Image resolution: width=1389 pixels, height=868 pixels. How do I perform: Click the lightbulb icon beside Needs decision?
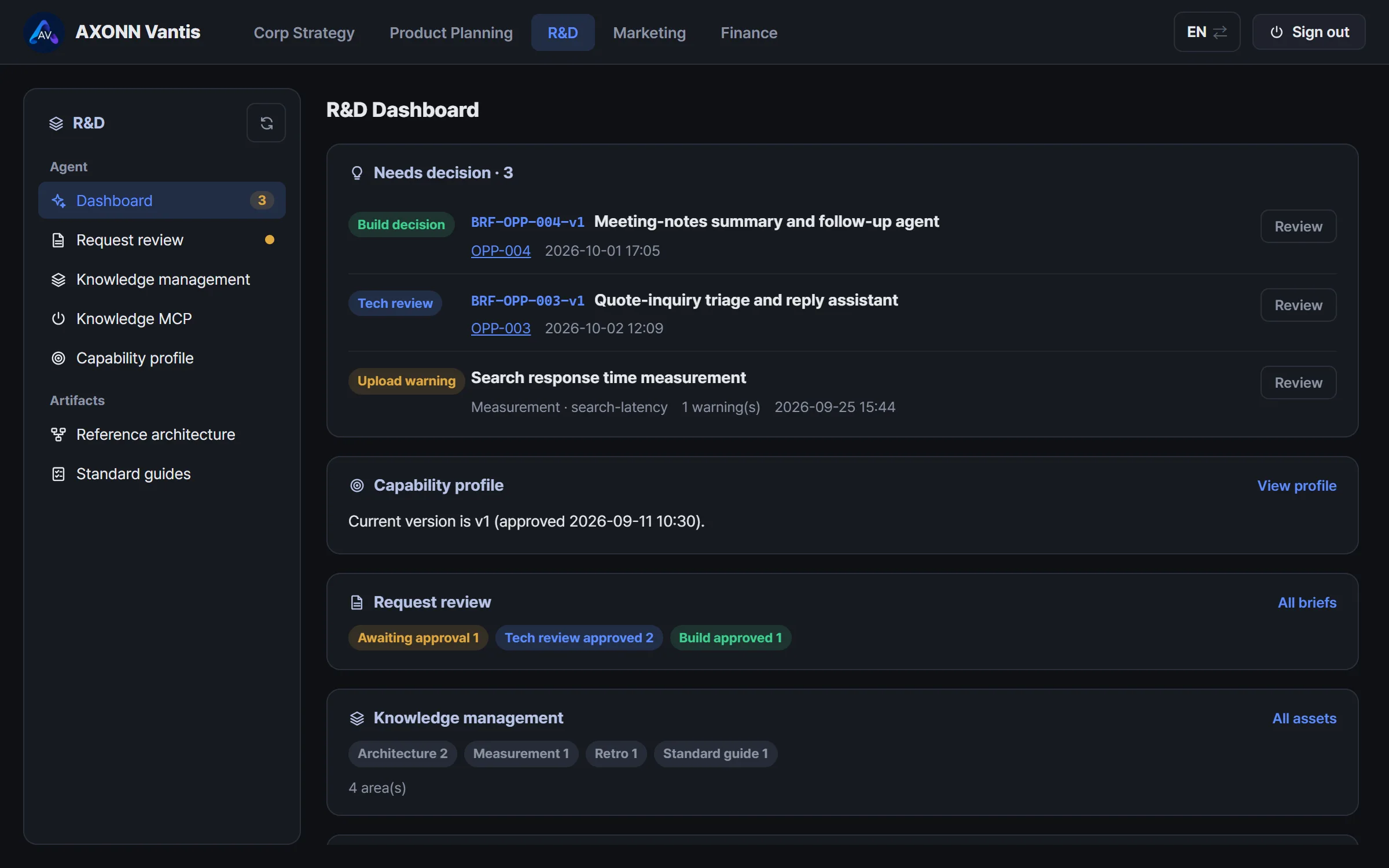pos(357,173)
